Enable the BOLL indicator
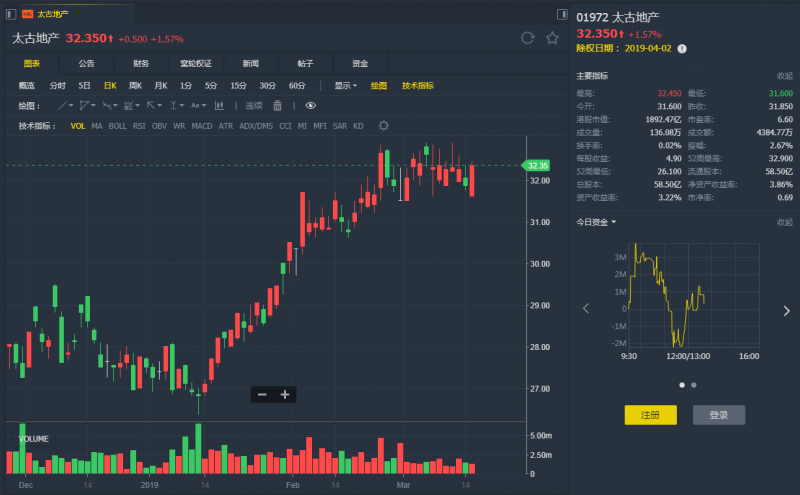Image resolution: width=800 pixels, height=495 pixels. click(x=117, y=126)
